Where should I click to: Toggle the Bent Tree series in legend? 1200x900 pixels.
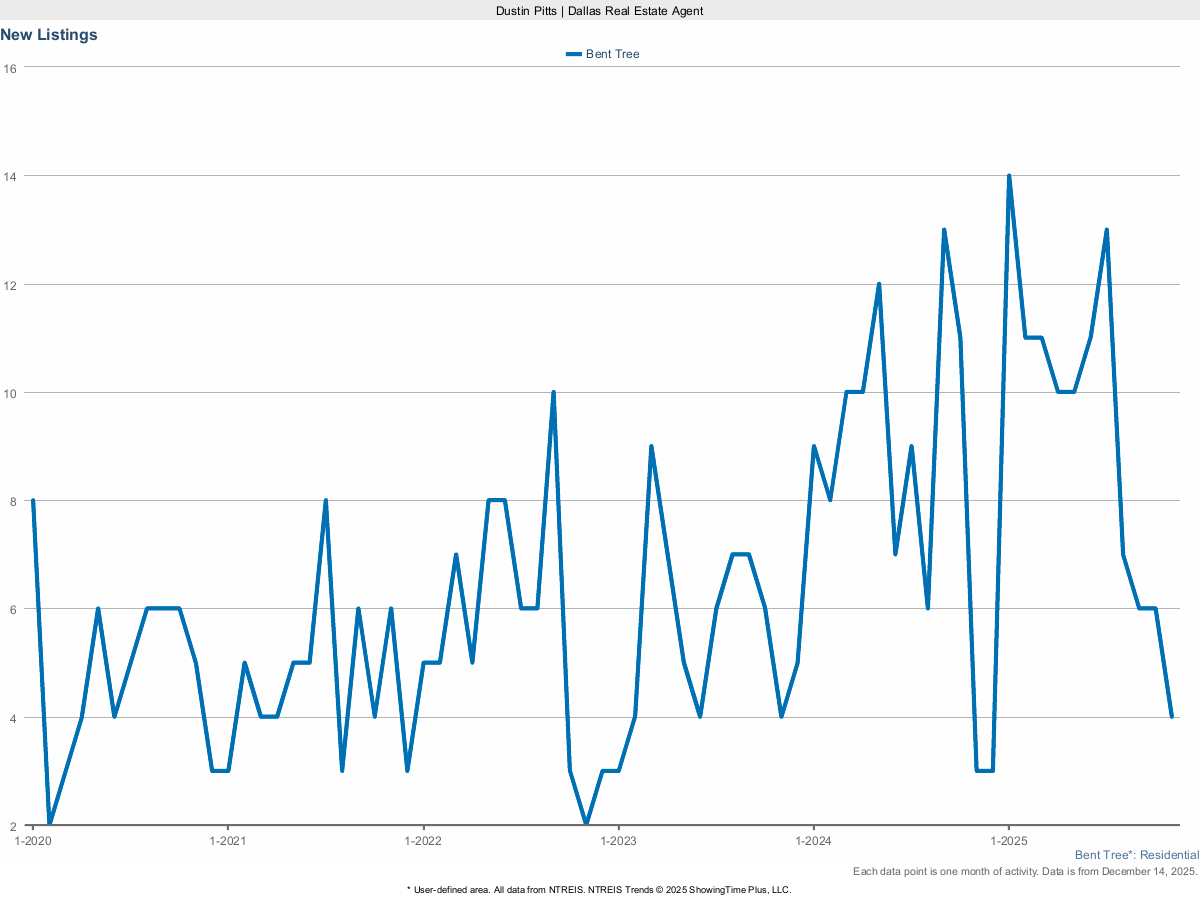tap(602, 54)
